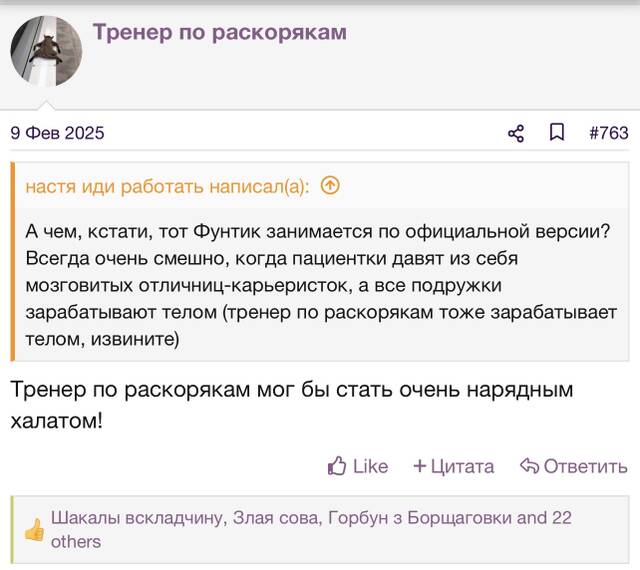Open liker Шакалы вскладчину profile

pyautogui.click(x=137, y=518)
